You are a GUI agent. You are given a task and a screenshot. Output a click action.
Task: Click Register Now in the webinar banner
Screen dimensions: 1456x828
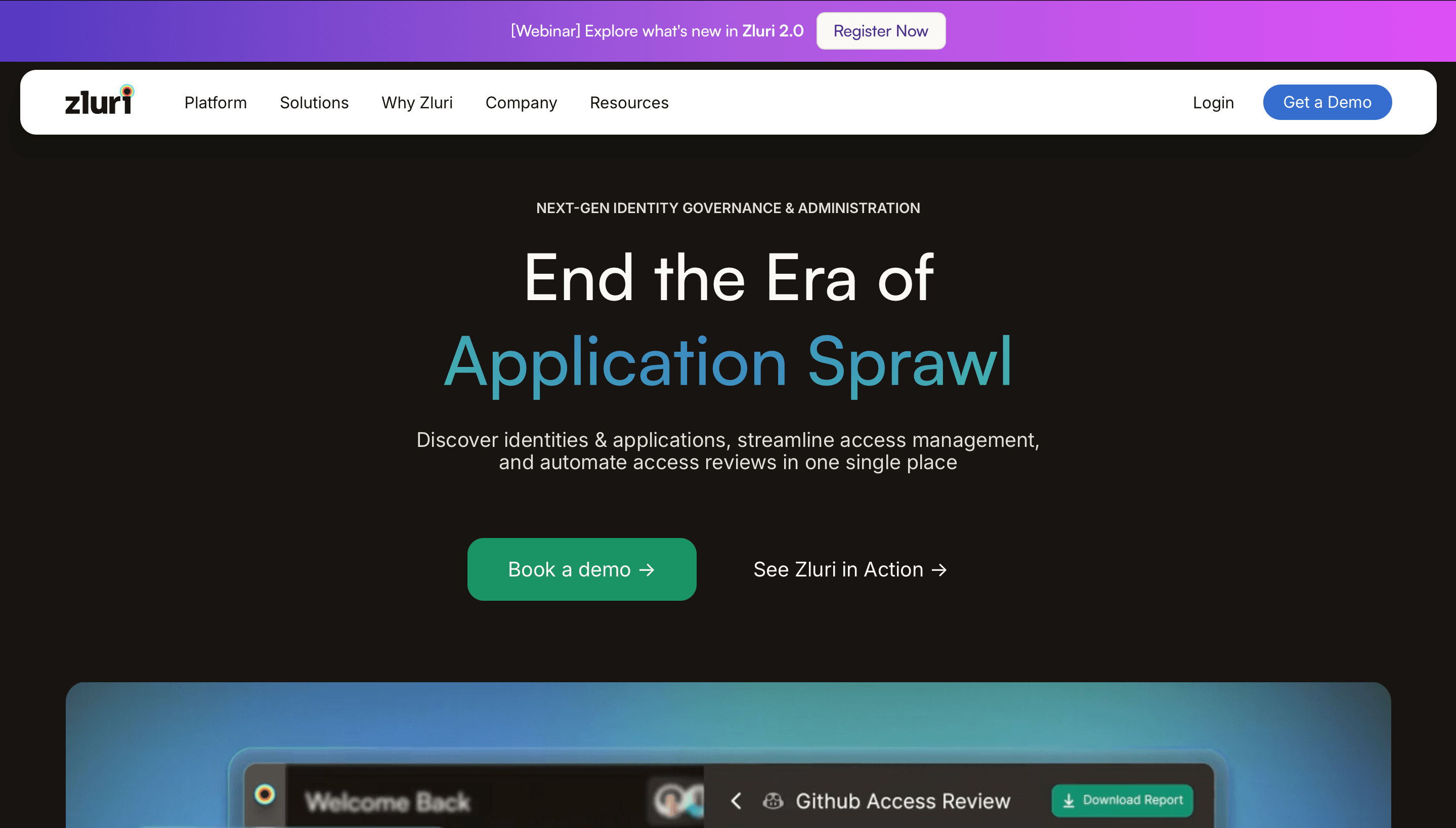(880, 31)
